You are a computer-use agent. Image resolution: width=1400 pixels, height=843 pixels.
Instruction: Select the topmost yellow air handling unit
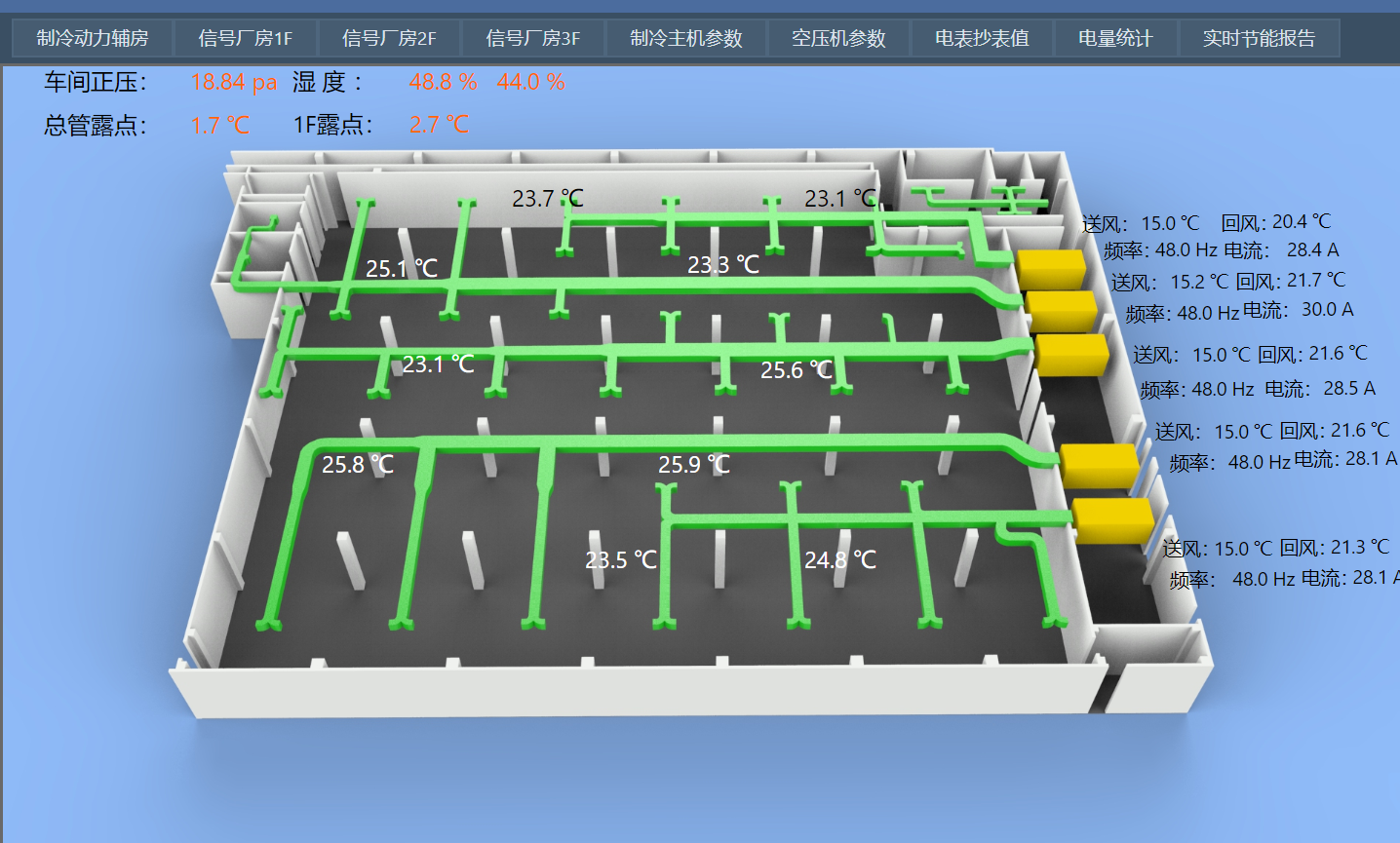coord(1051,269)
